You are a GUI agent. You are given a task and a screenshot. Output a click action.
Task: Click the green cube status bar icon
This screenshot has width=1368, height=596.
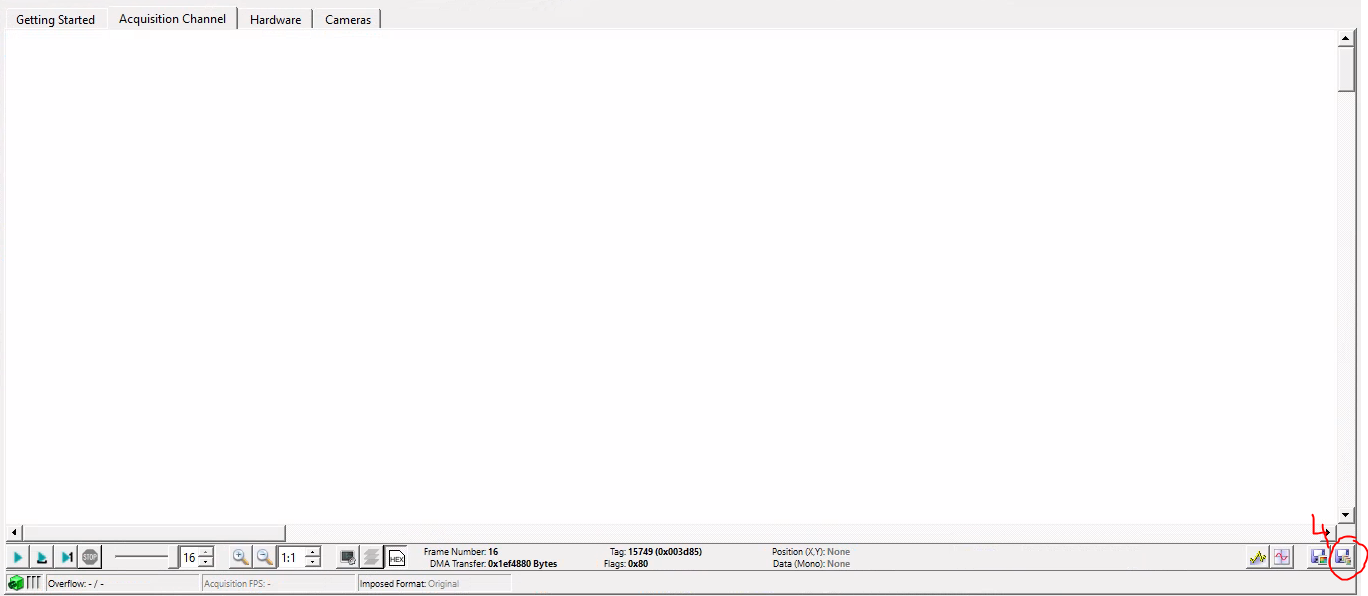pyautogui.click(x=17, y=582)
